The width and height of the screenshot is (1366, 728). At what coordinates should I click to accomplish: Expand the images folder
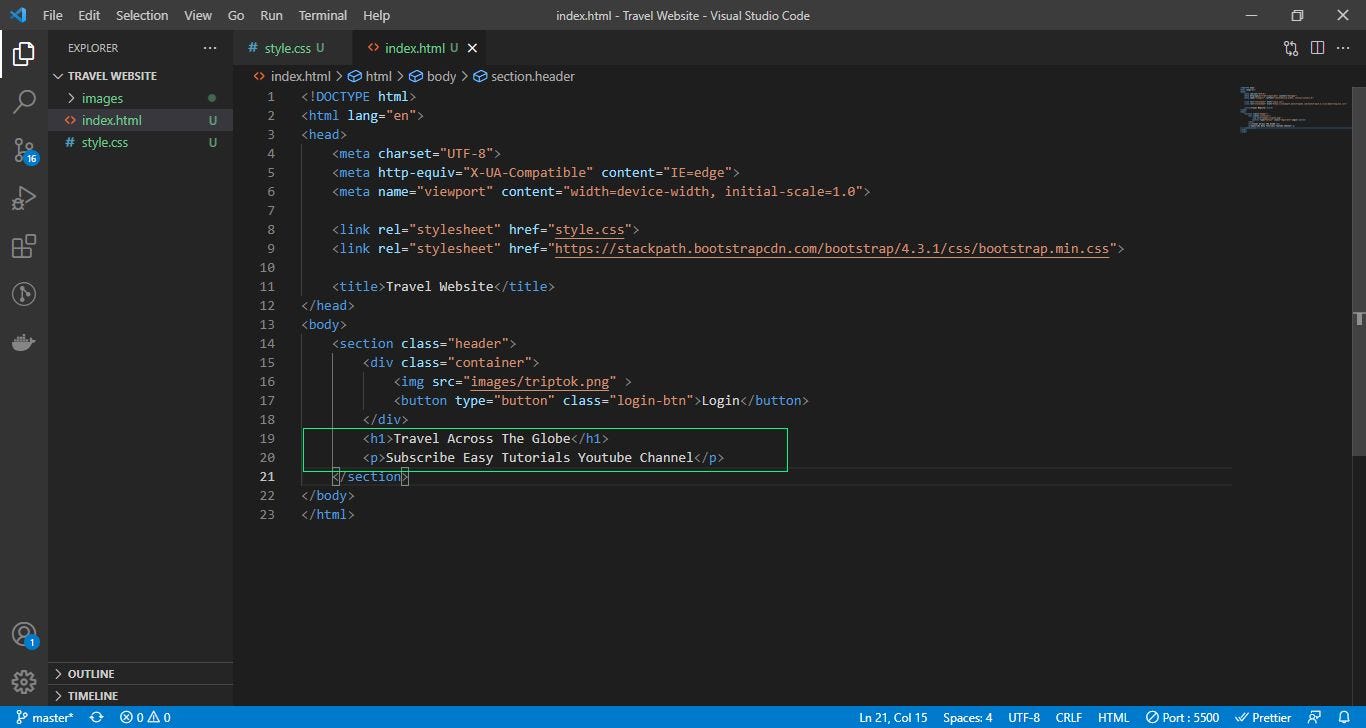coord(103,98)
